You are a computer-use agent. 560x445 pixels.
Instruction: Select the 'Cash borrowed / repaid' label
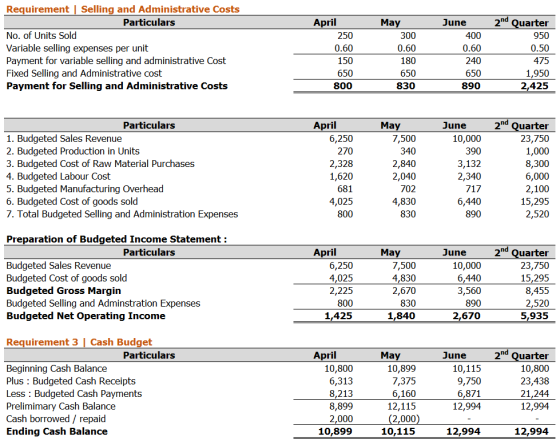[56, 419]
